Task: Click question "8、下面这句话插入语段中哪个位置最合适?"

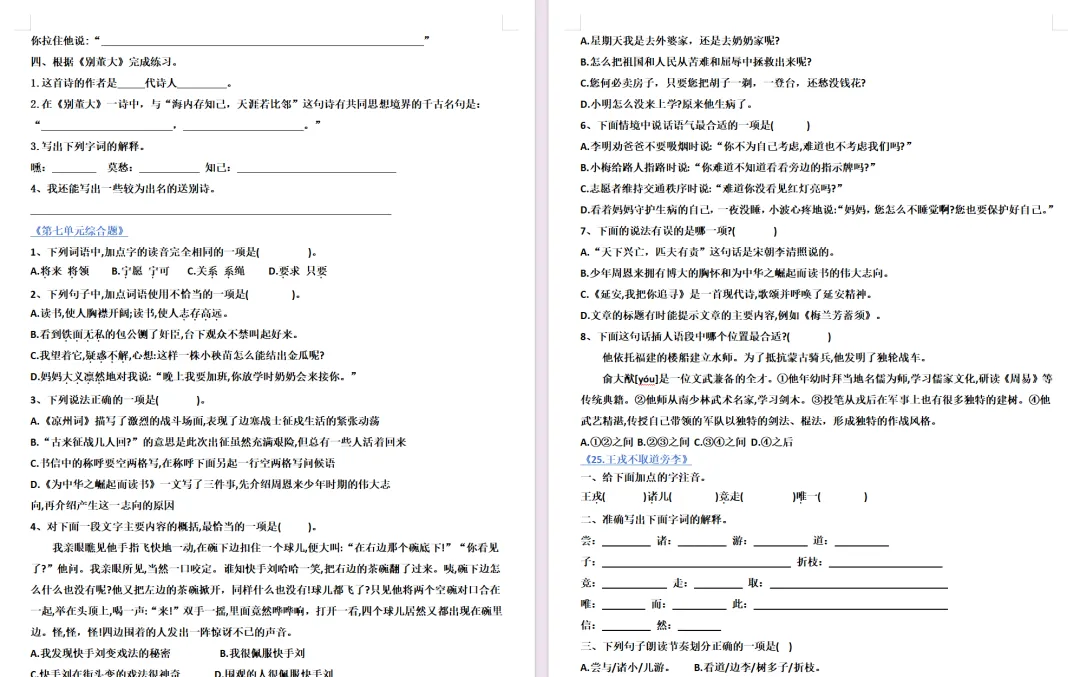Action: pyautogui.click(x=706, y=337)
